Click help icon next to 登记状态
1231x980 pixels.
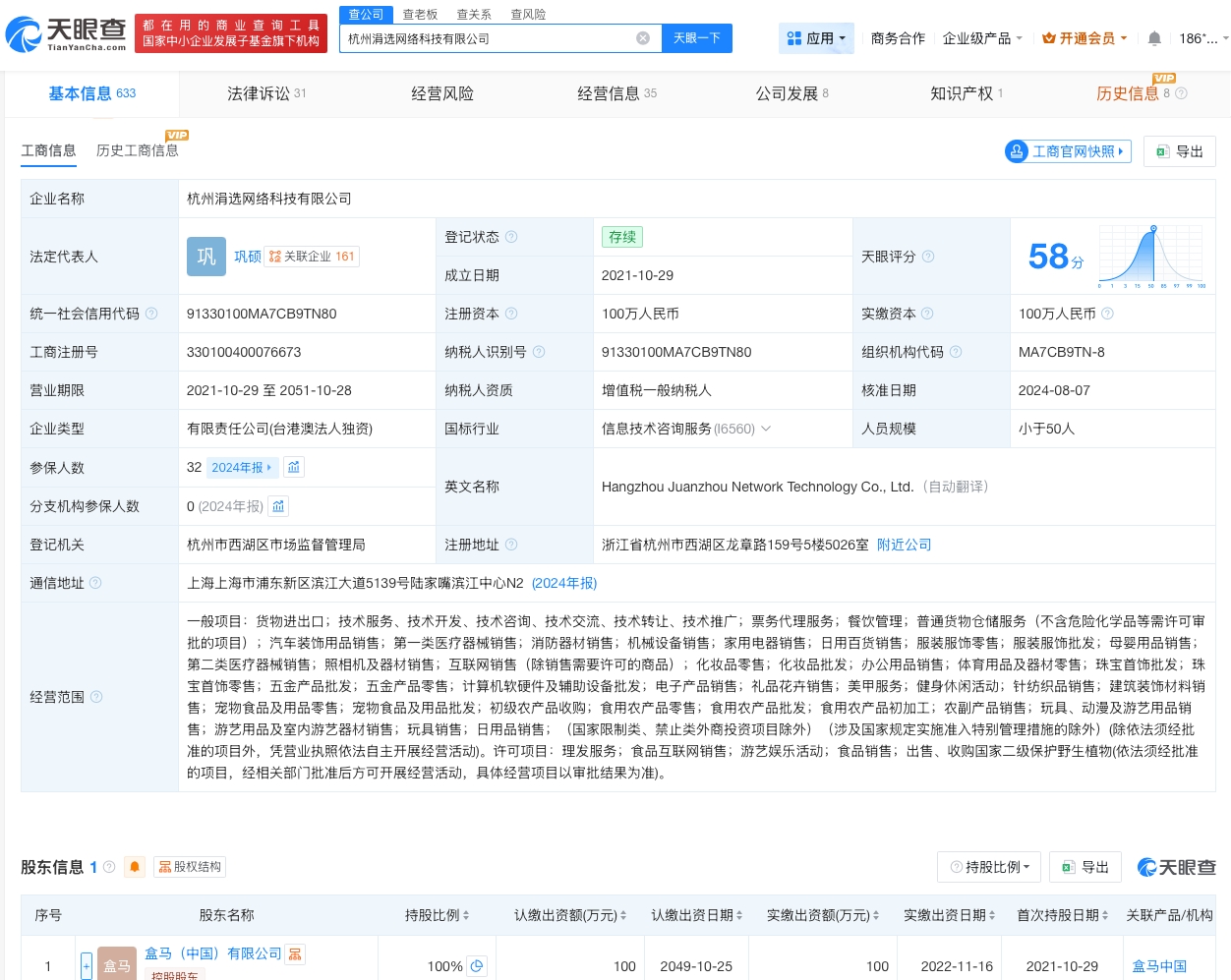tap(511, 237)
